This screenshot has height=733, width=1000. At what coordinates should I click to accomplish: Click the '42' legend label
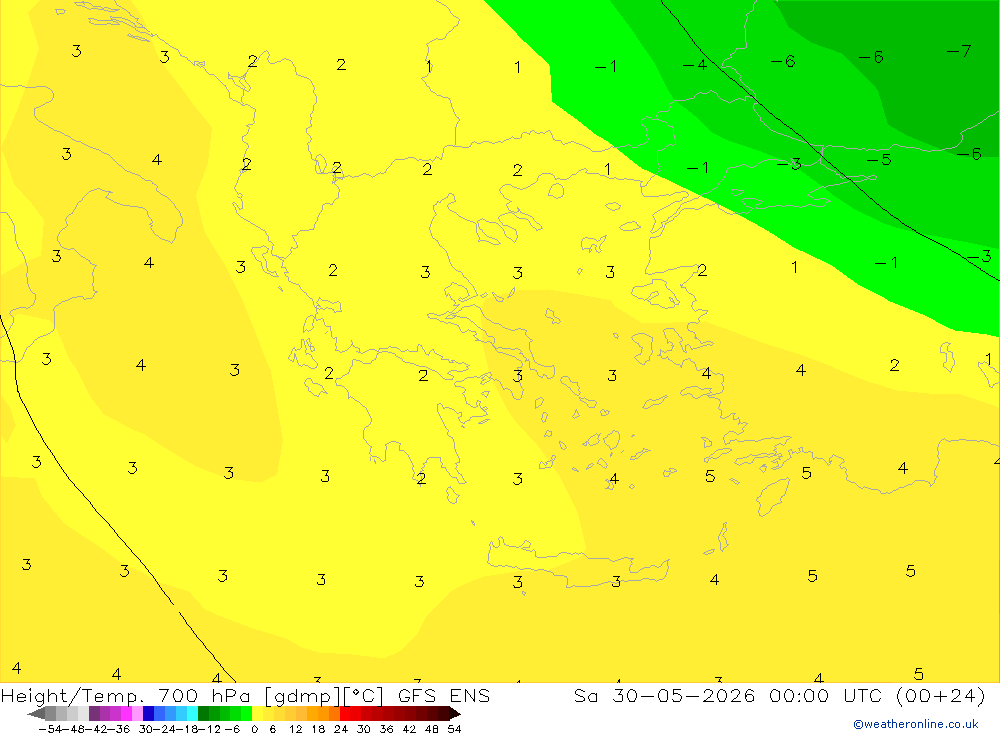click(409, 729)
